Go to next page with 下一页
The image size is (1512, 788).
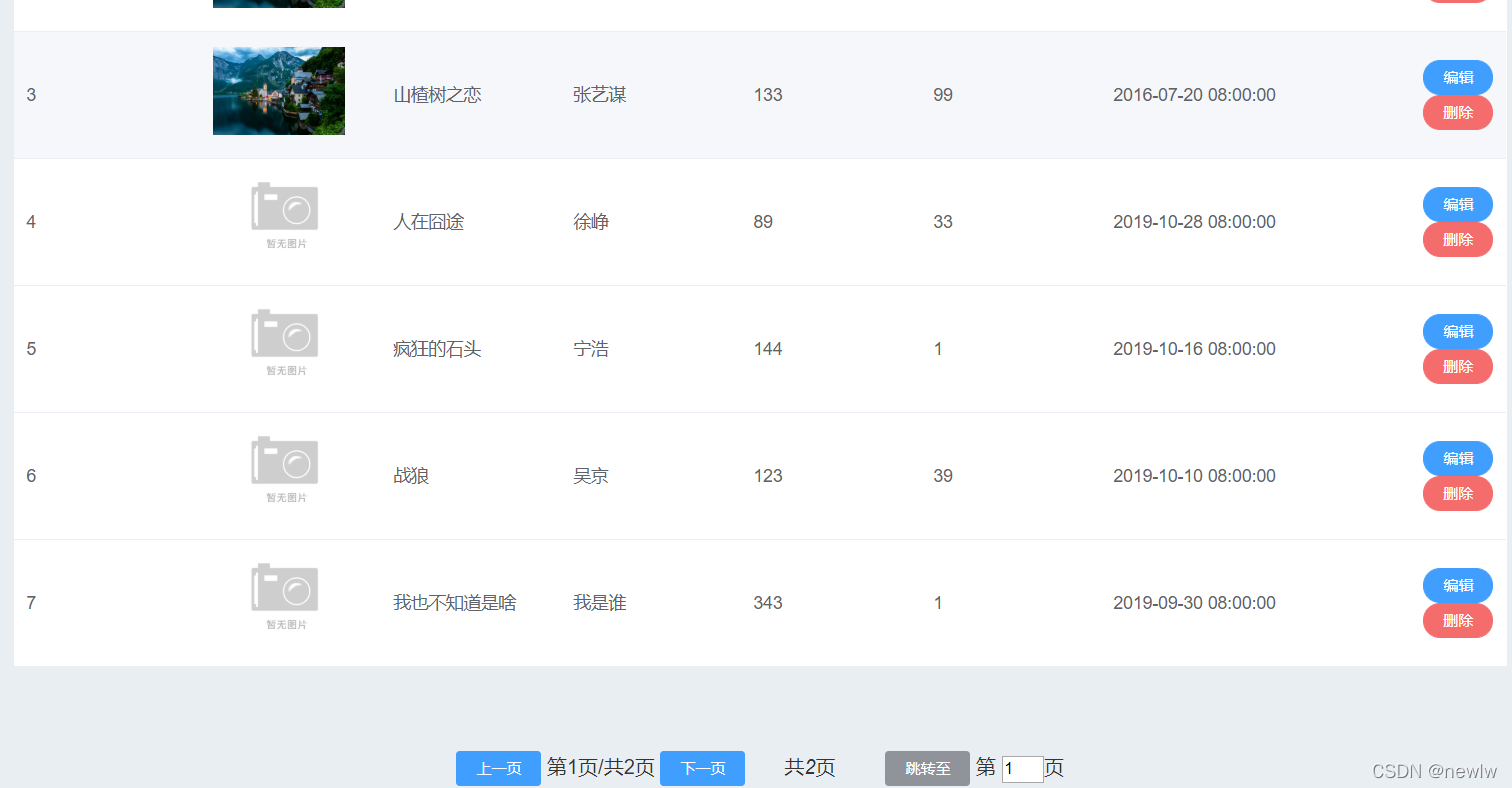coord(702,768)
